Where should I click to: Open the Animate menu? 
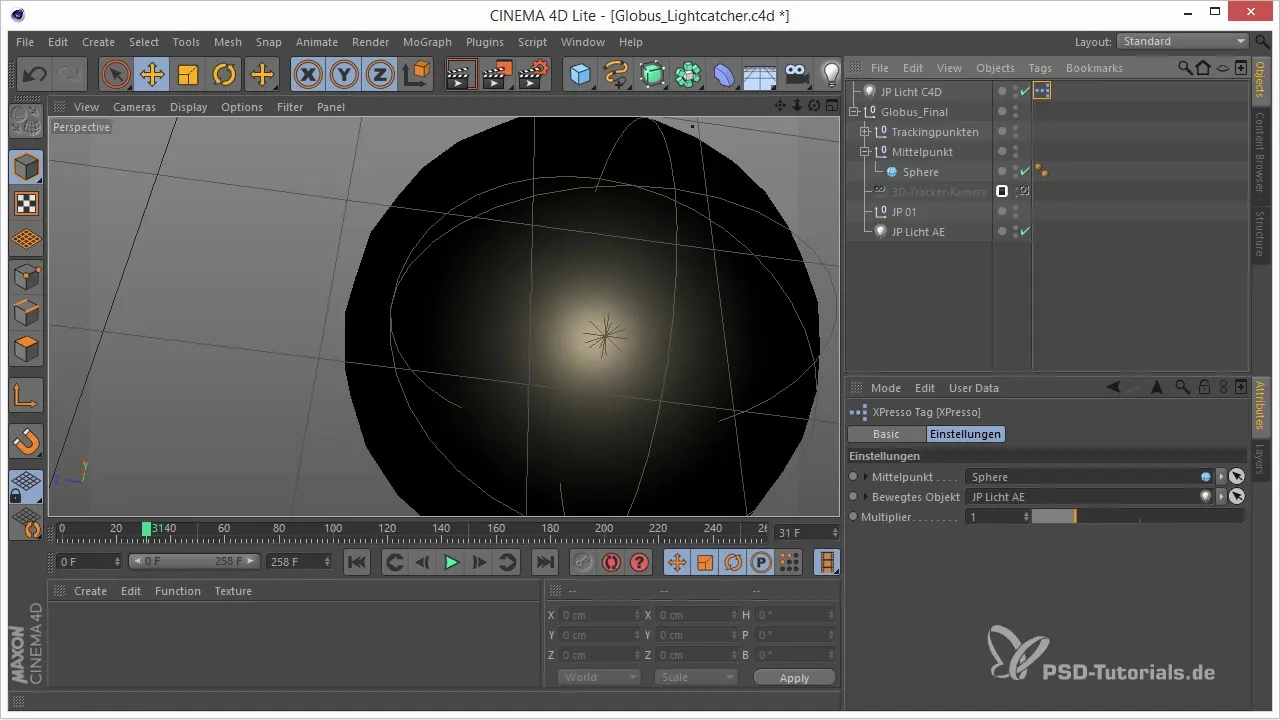tap(316, 42)
